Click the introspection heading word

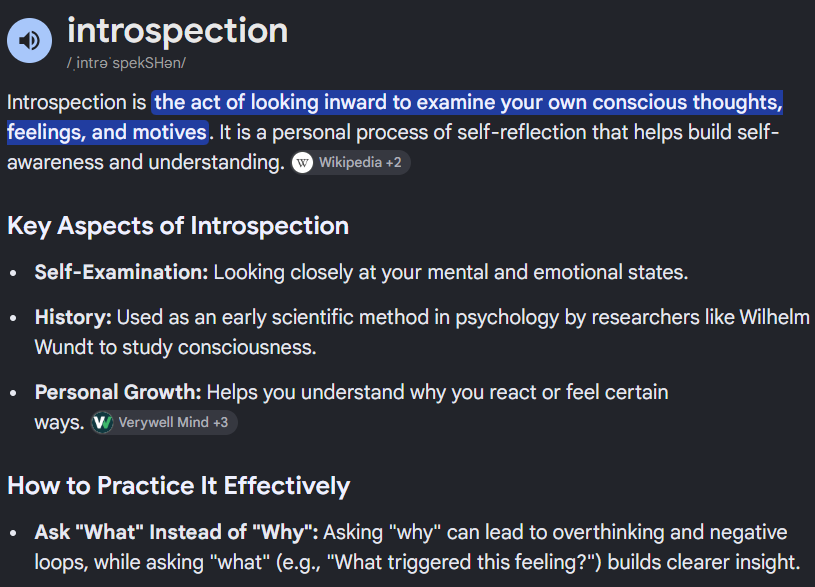pyautogui.click(x=177, y=31)
